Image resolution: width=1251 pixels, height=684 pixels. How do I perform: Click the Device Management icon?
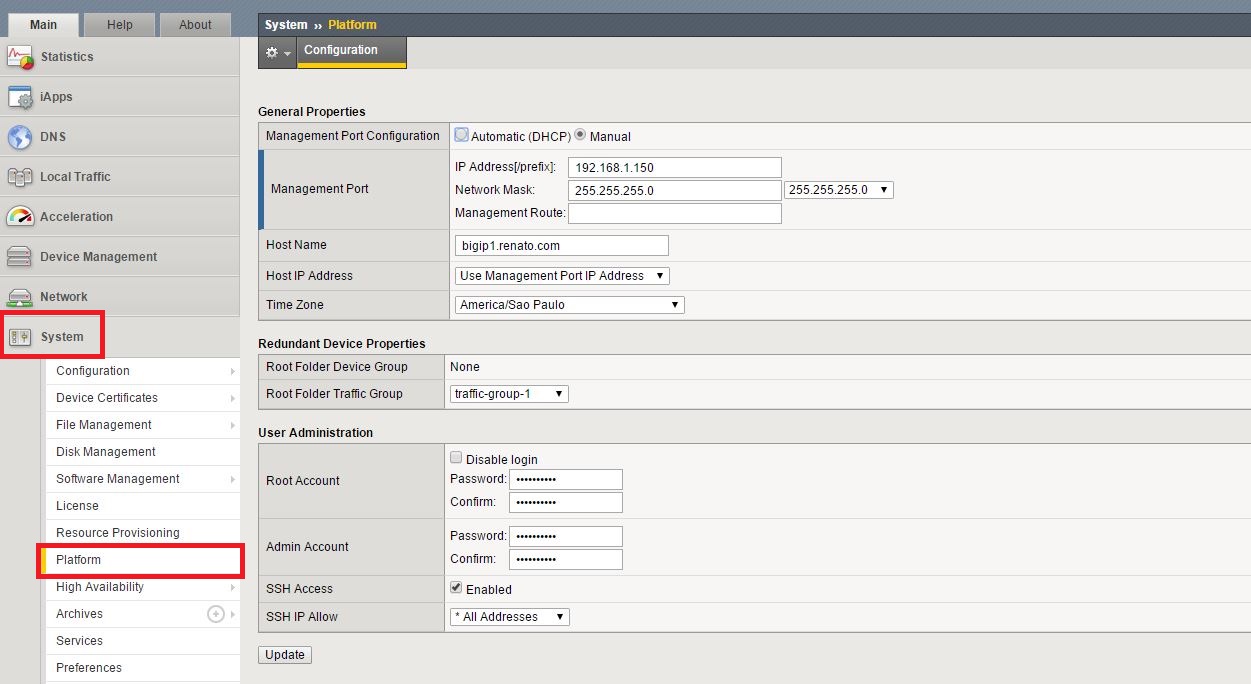point(20,257)
